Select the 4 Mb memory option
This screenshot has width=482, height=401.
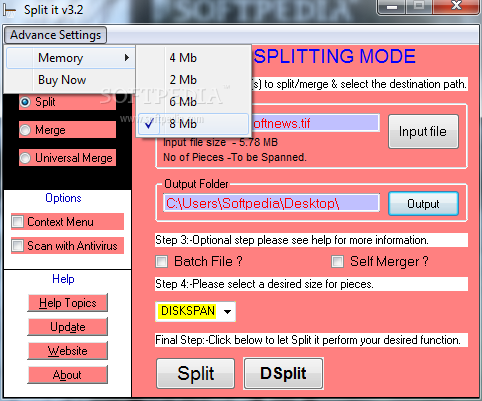click(x=193, y=58)
